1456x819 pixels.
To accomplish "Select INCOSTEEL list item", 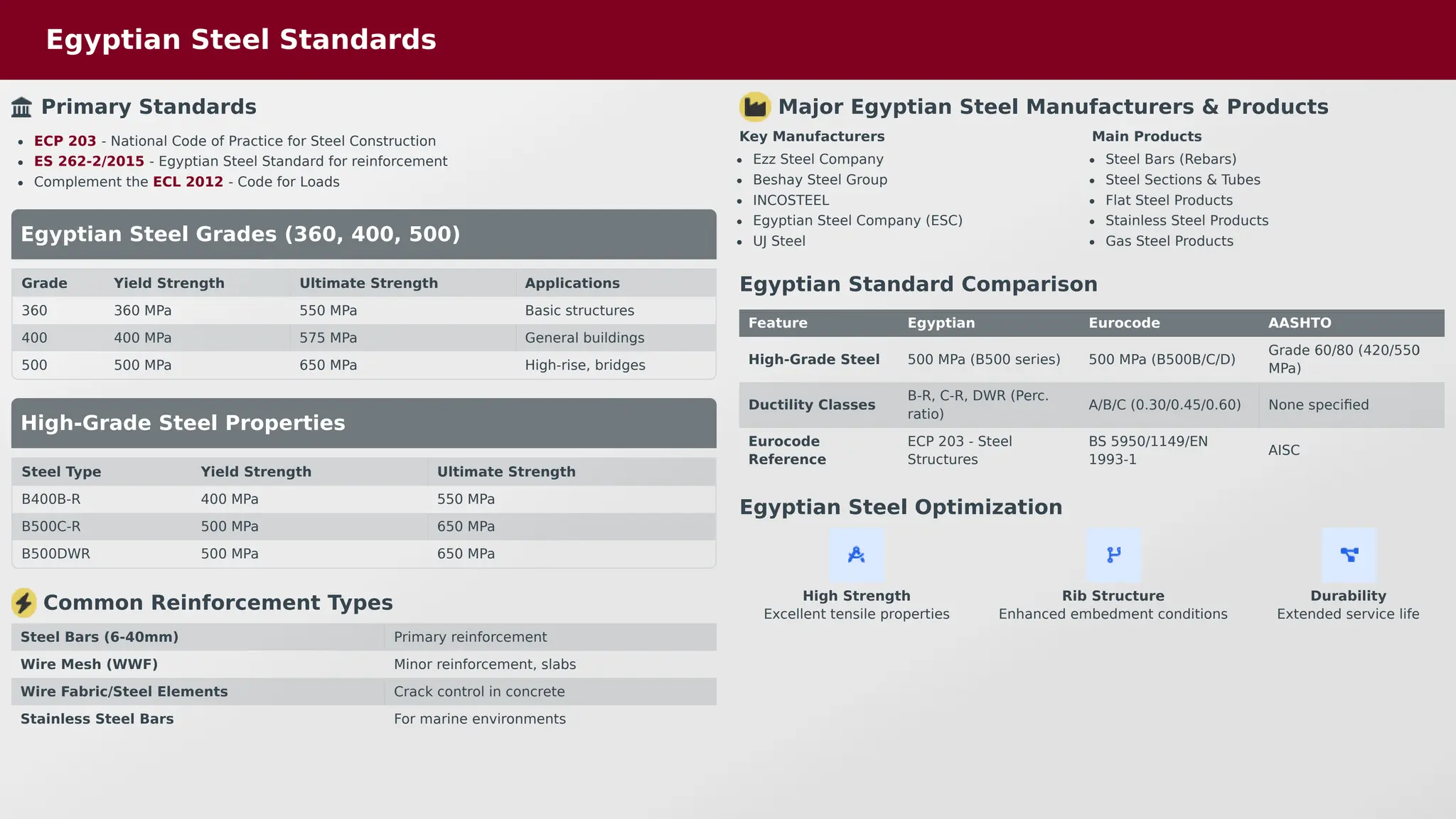I will [x=791, y=200].
